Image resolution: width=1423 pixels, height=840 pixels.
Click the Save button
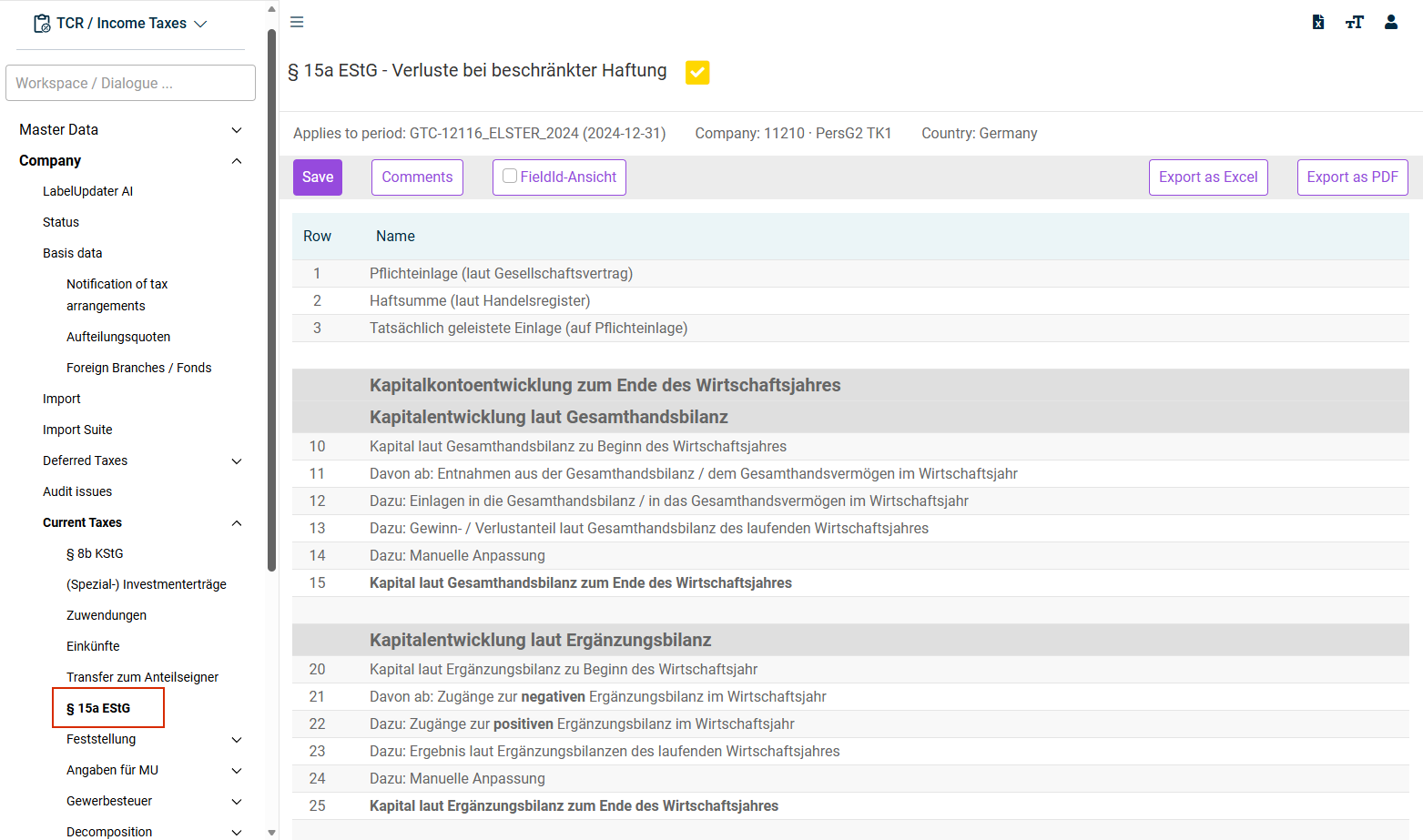pyautogui.click(x=318, y=177)
